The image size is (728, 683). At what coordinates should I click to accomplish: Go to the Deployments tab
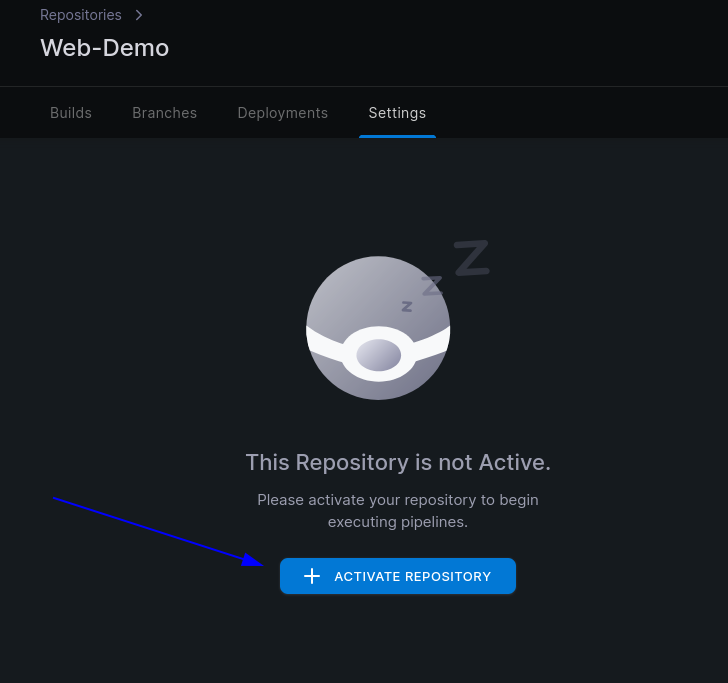click(x=283, y=113)
